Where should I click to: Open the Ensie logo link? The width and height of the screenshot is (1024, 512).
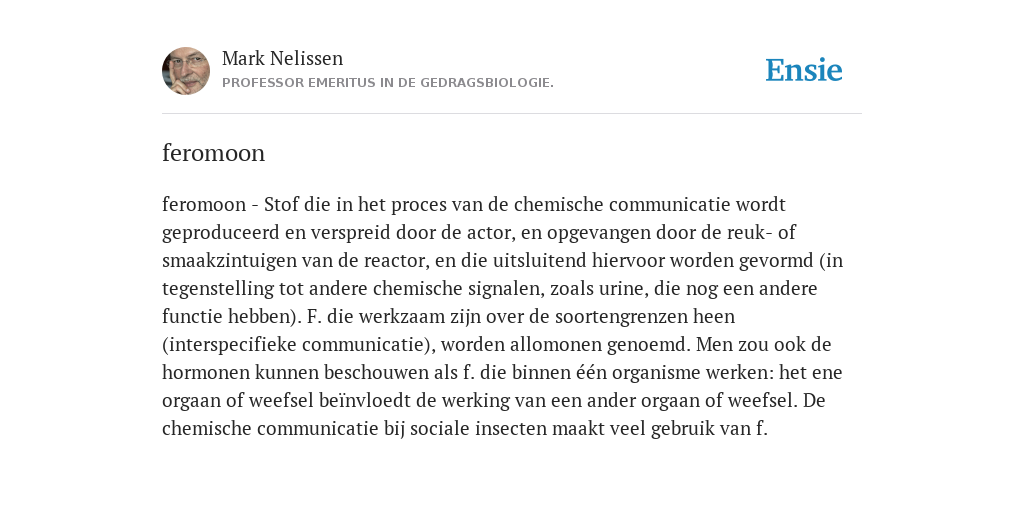coord(803,70)
